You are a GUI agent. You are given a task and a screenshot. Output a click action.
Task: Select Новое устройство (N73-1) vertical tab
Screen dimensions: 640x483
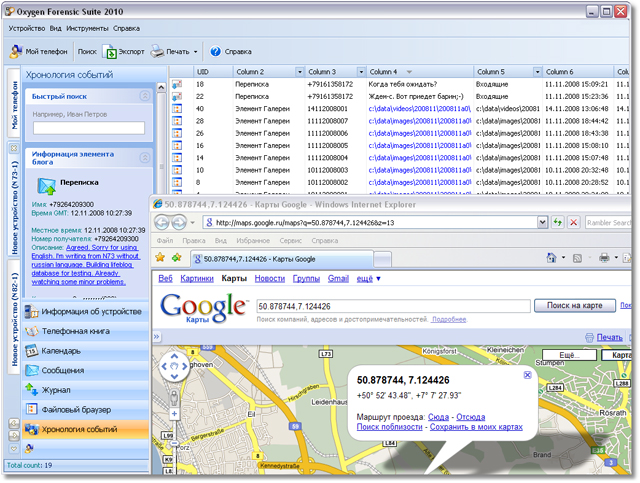pos(14,207)
